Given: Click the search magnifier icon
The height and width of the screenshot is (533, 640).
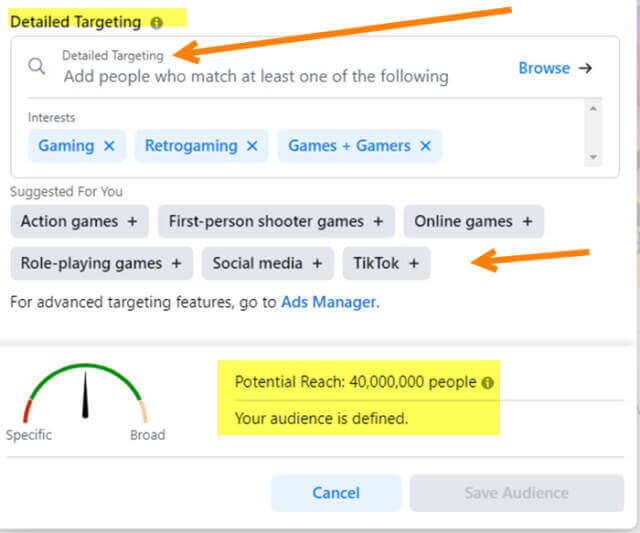Looking at the screenshot, I should tap(36, 66).
